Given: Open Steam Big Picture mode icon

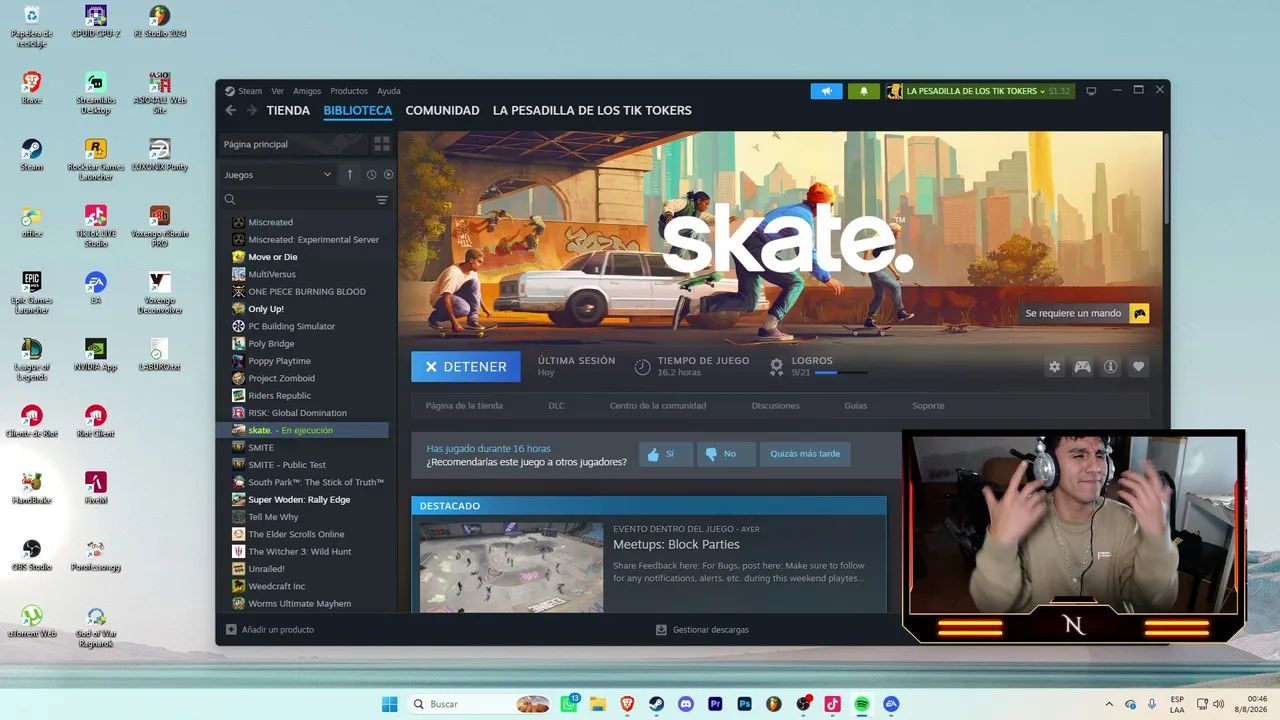Looking at the screenshot, I should (1091, 91).
